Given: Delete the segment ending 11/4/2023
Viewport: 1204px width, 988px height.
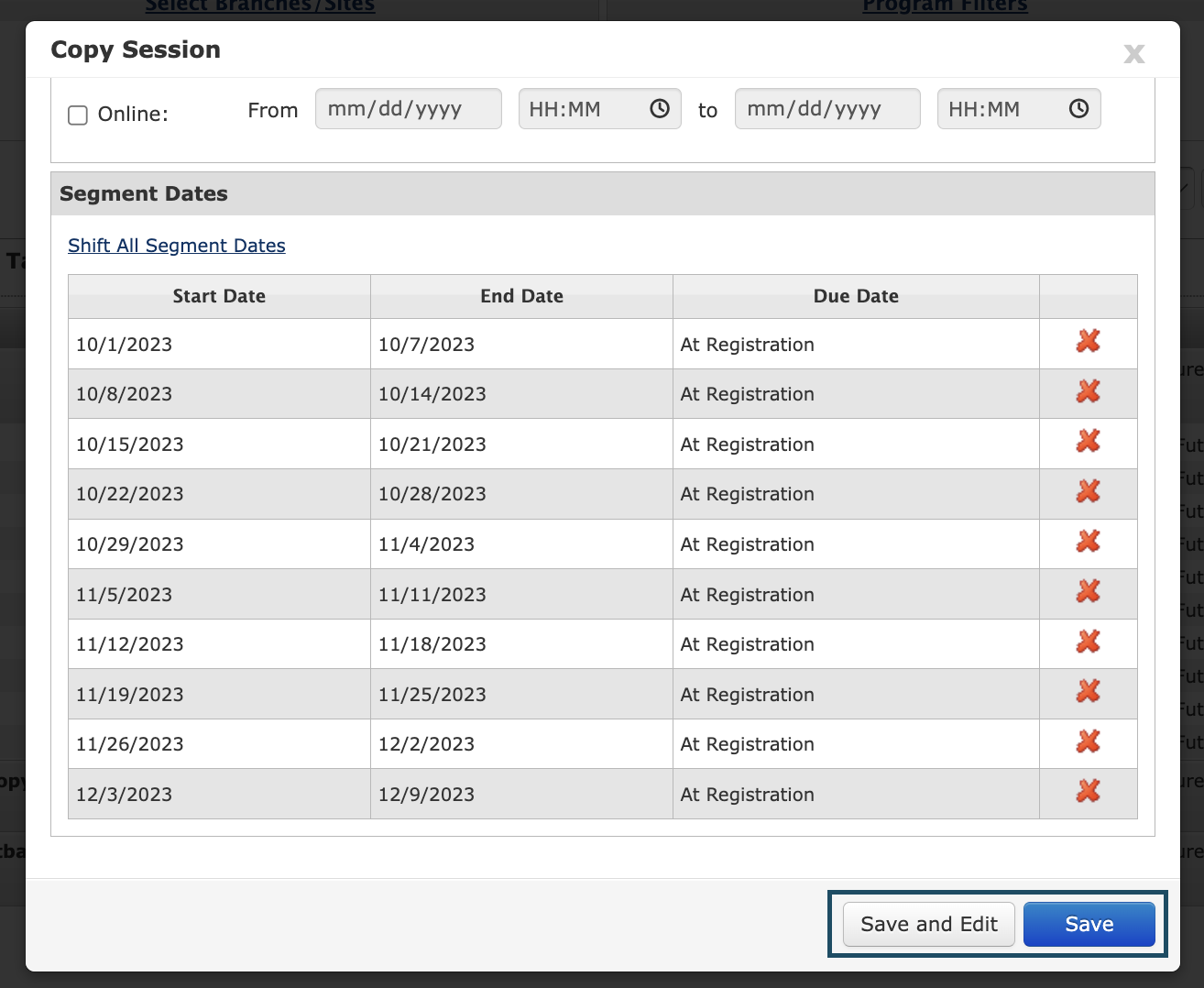Looking at the screenshot, I should (x=1088, y=541).
